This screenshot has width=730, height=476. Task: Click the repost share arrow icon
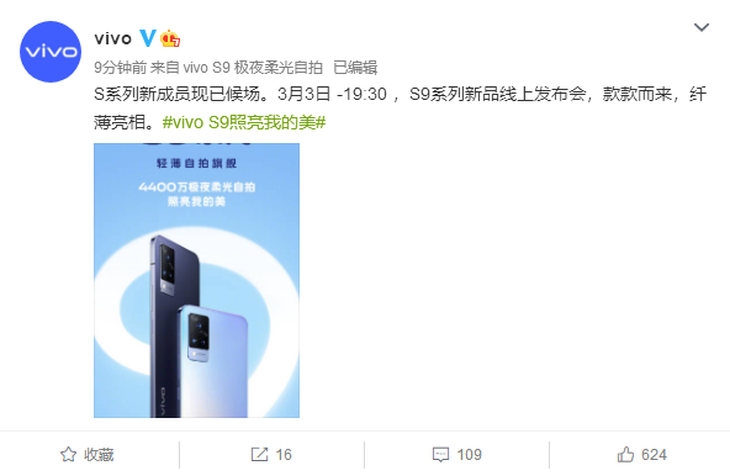click(x=259, y=454)
